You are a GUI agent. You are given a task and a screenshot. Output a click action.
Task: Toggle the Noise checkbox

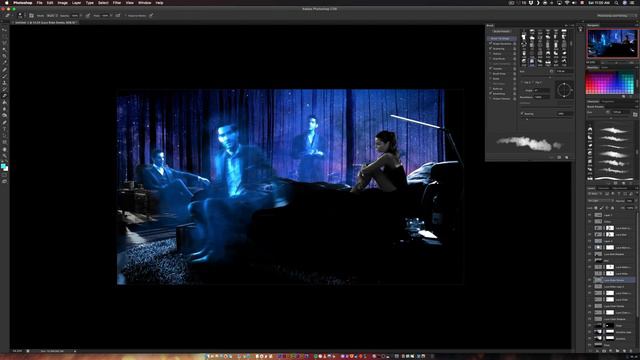tap(491, 78)
